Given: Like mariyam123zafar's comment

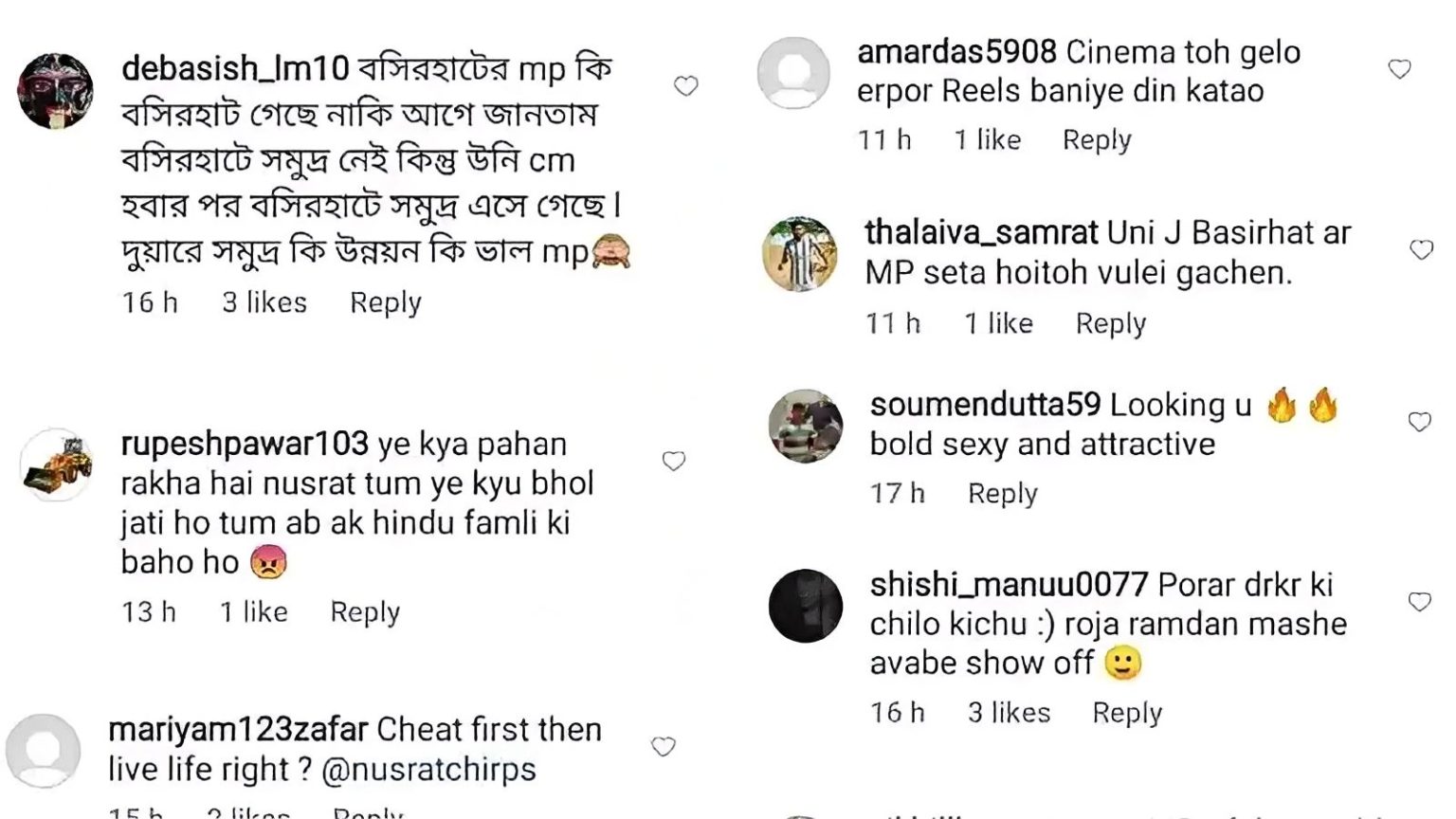Looking at the screenshot, I should (x=663, y=747).
